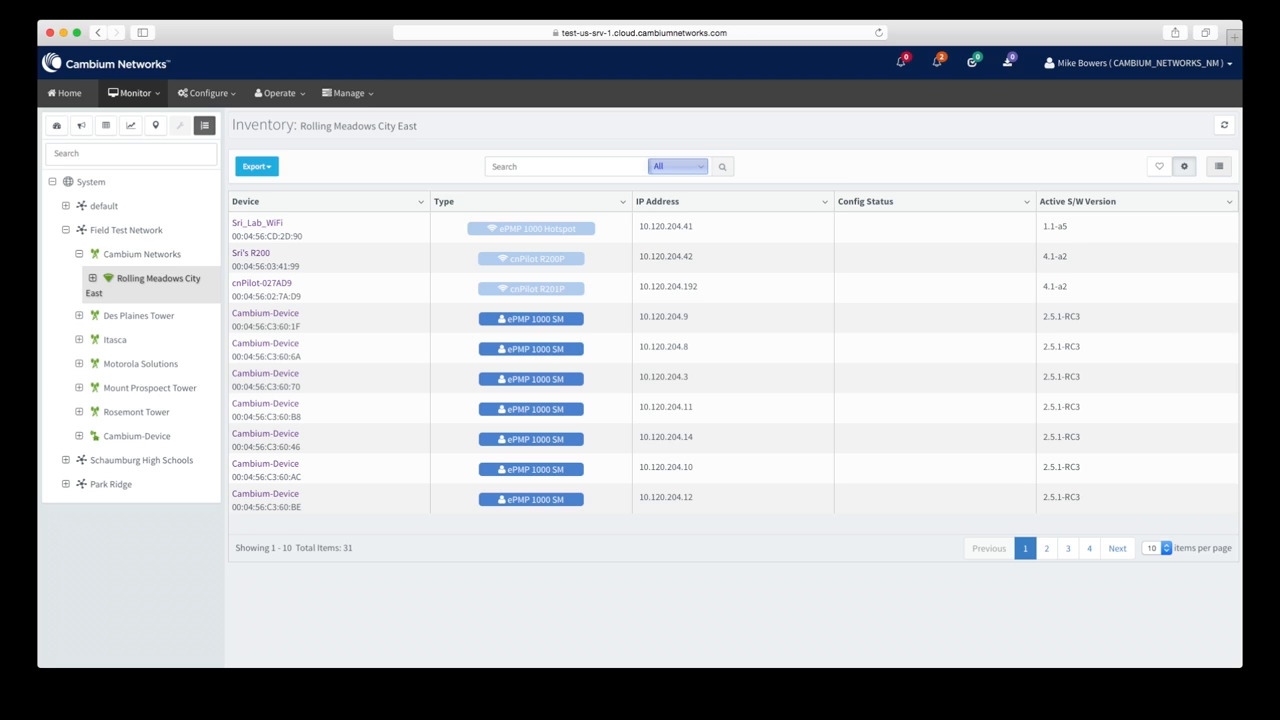This screenshot has width=1280, height=720.
Task: Click the favorites heart icon
Action: click(1159, 166)
